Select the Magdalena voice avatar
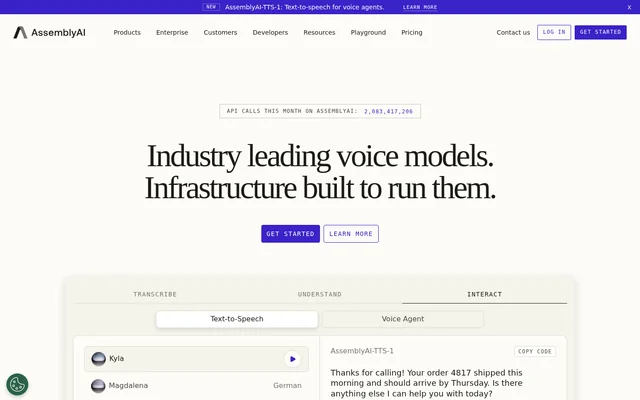640x400 pixels. click(98, 386)
